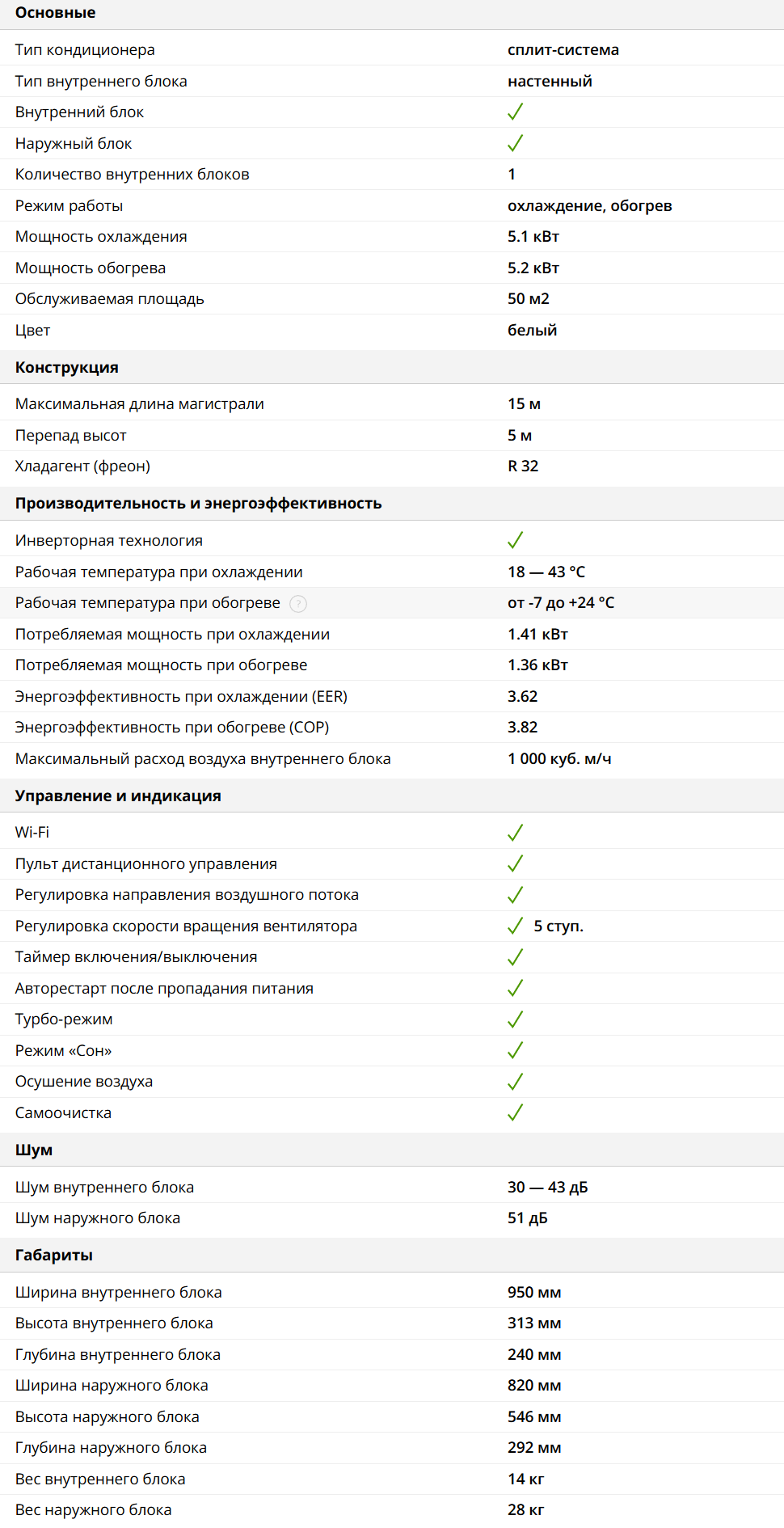Click the Wi-Fi checkmark icon
Viewport: 784px width, 1528px height.
point(515,833)
